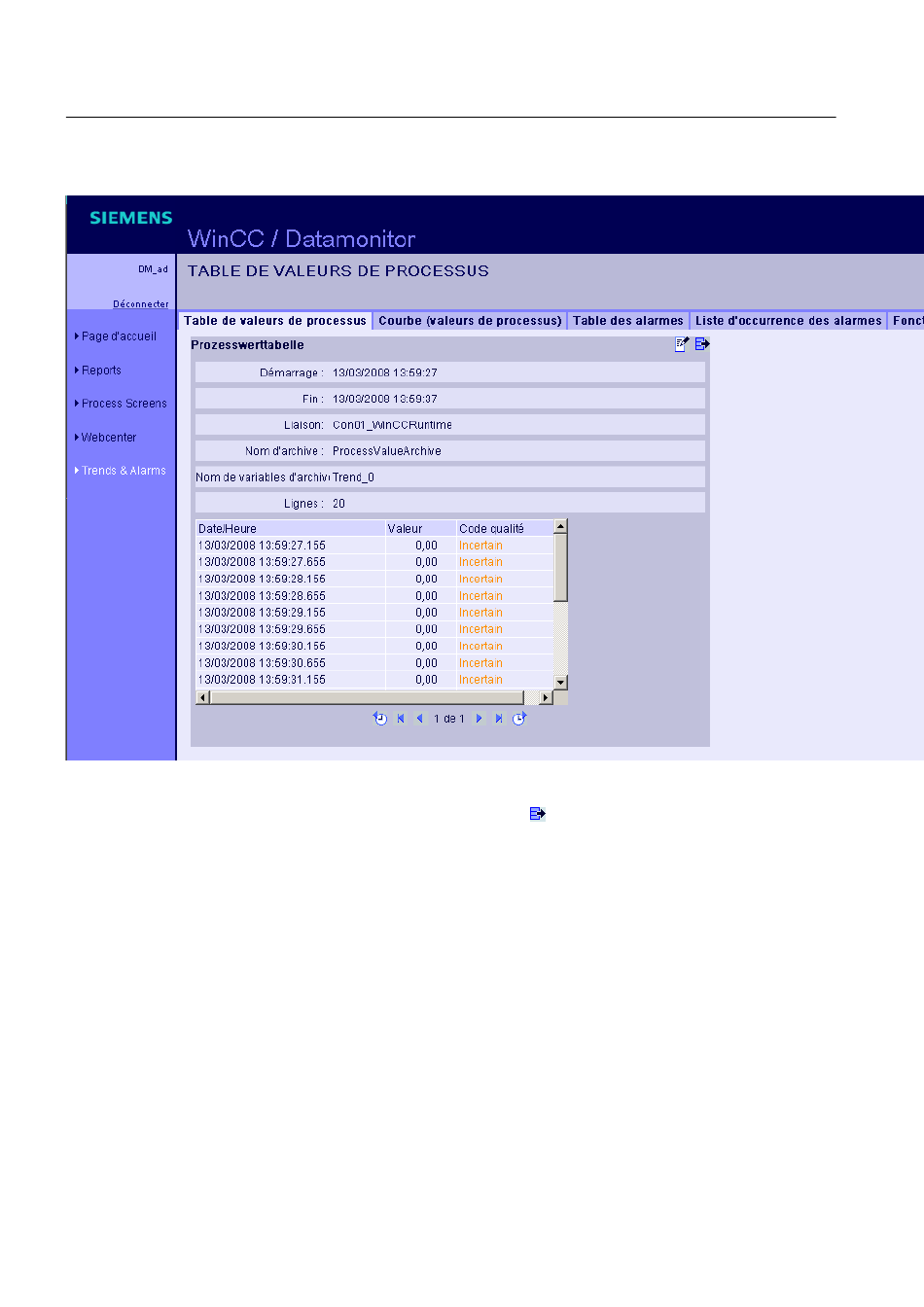Click the table's scroll up arrow

click(x=560, y=527)
